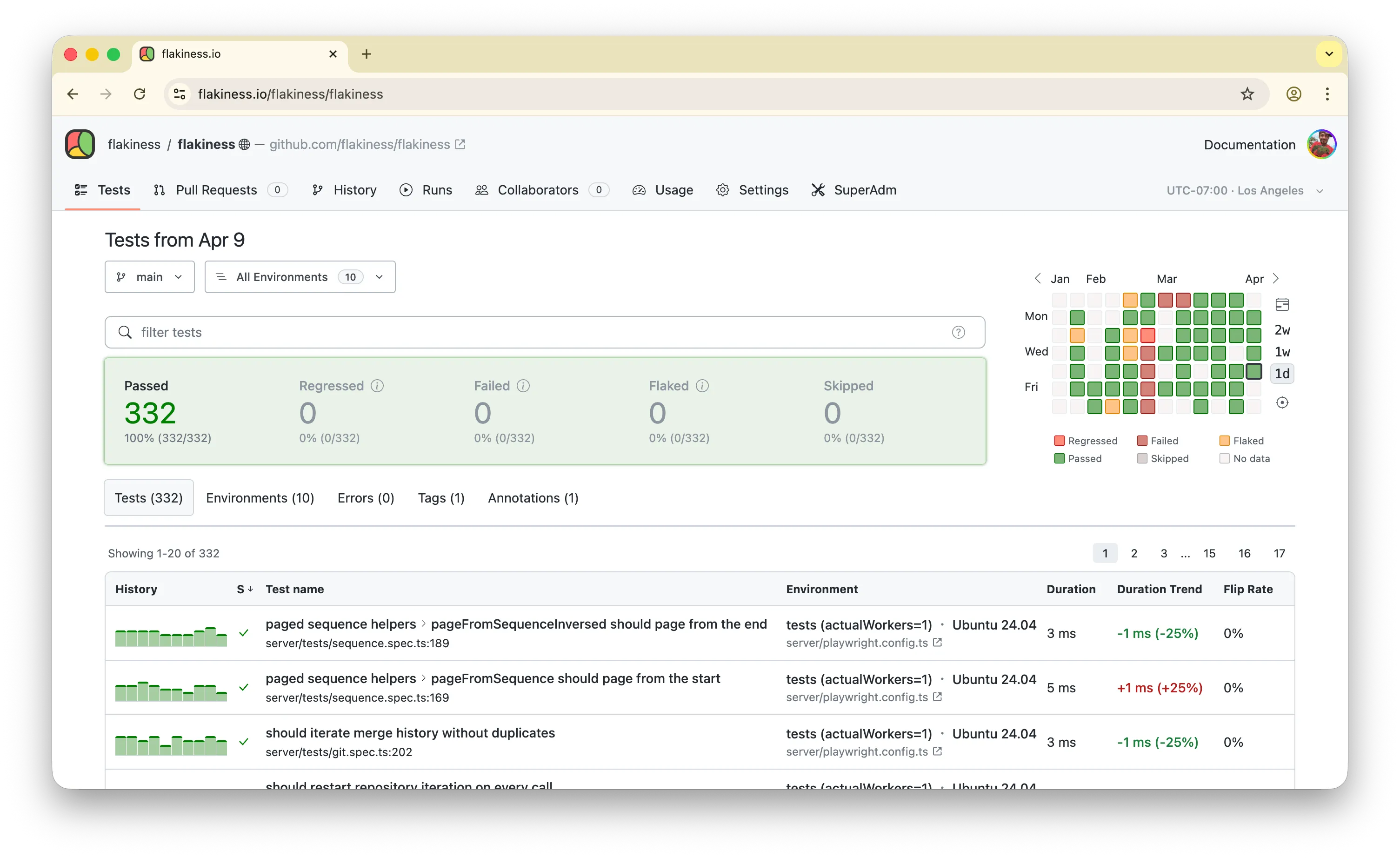Image resolution: width=1400 pixels, height=858 pixels.
Task: Click the filter tests help icon
Action: pos(958,332)
